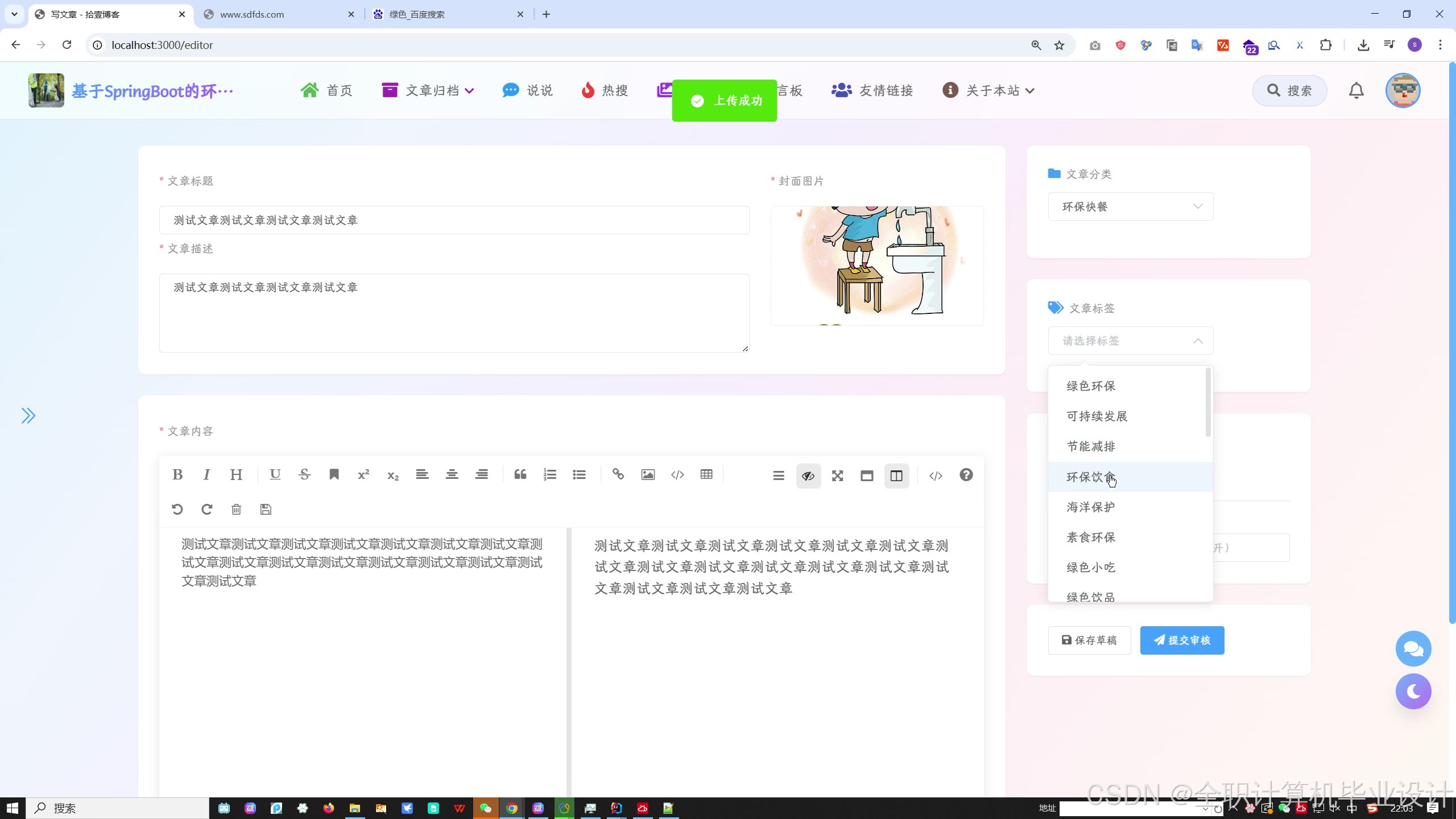Toggle split-column view in editor toolbar
Image resolution: width=1456 pixels, height=819 pixels.
point(896,475)
